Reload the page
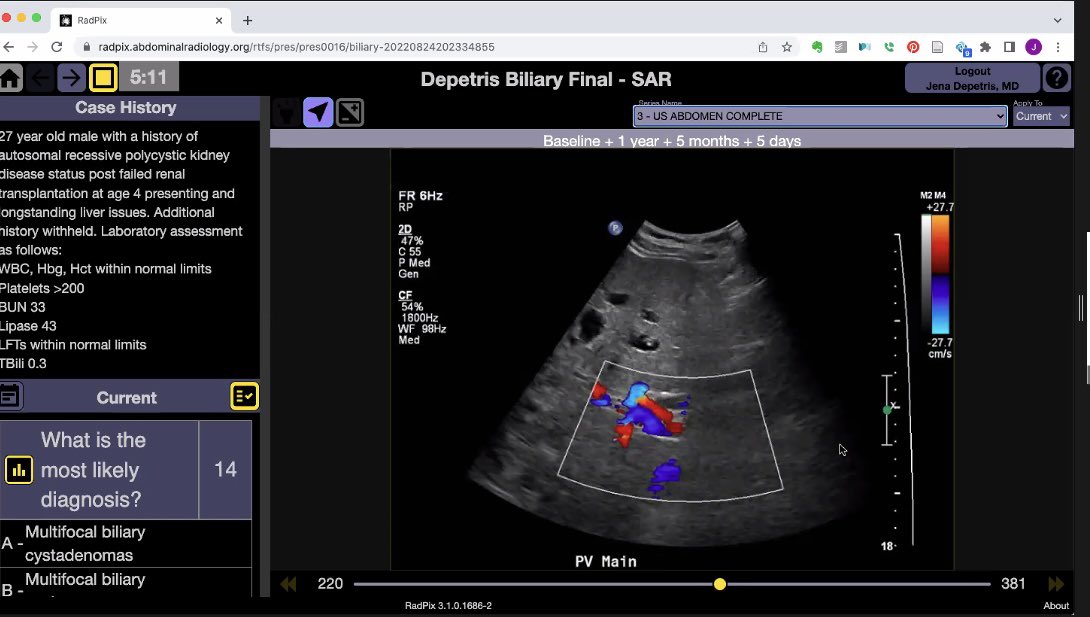Viewport: 1090px width, 617px height. click(x=57, y=47)
